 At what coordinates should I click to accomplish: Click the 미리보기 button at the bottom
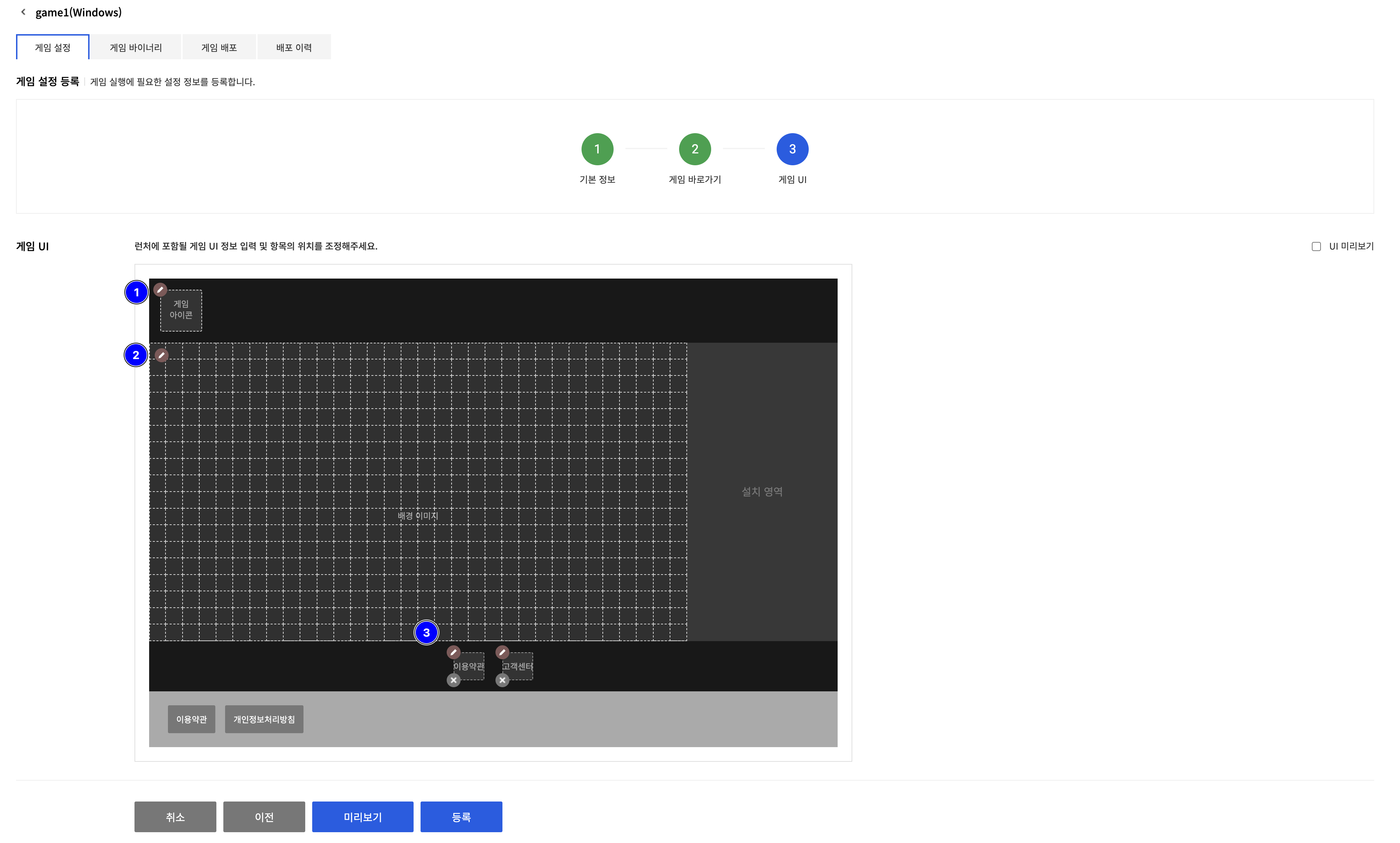pyautogui.click(x=362, y=816)
